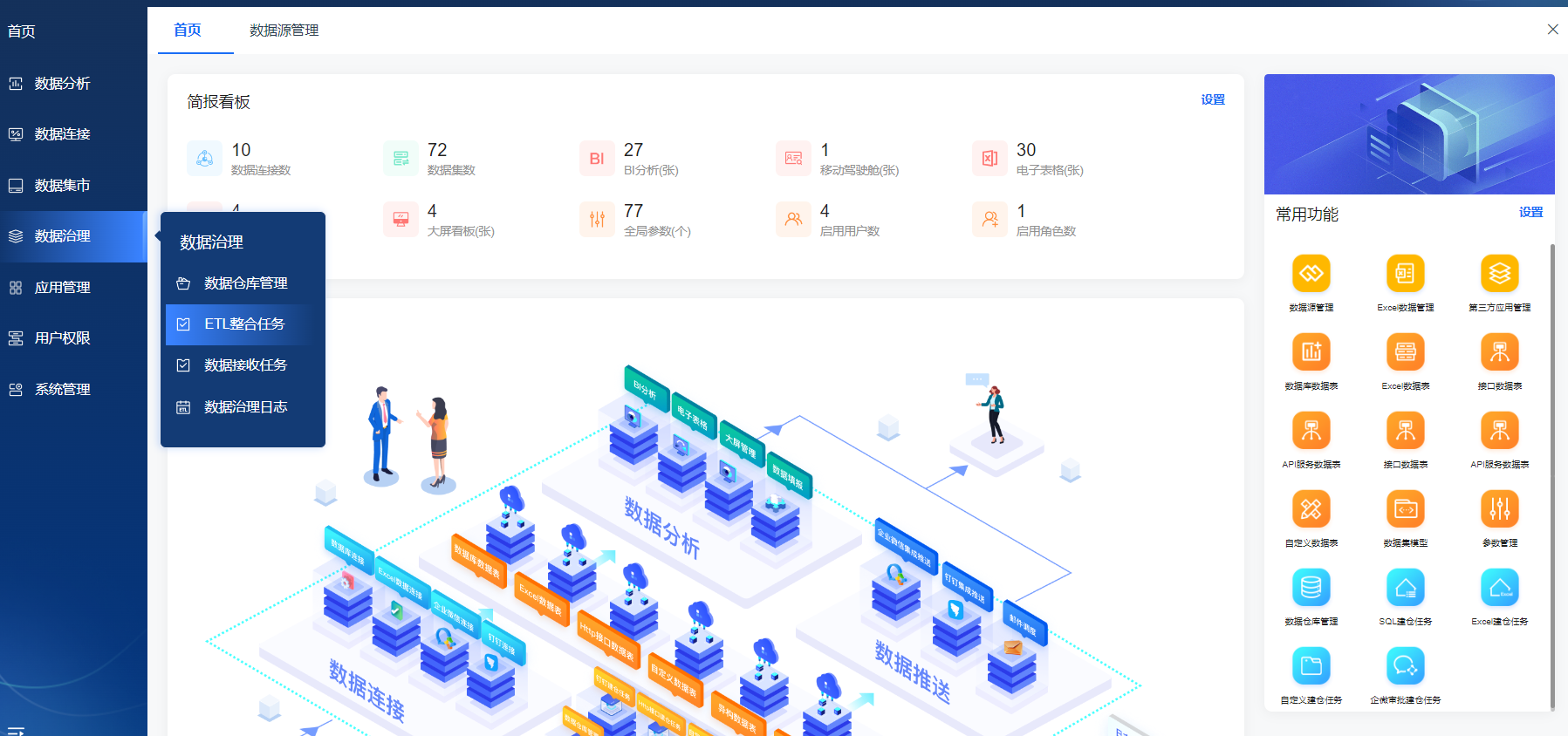Image resolution: width=1568 pixels, height=736 pixels.
Task: Select 数据治理 in the sidebar
Action: (73, 236)
